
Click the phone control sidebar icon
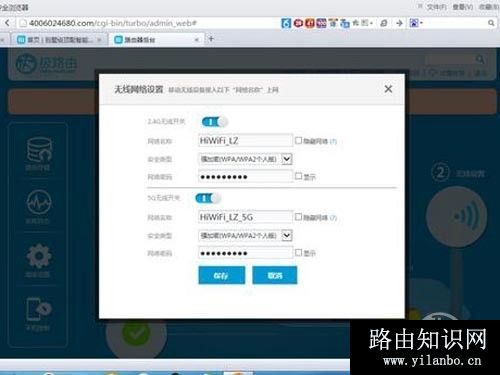tap(39, 309)
